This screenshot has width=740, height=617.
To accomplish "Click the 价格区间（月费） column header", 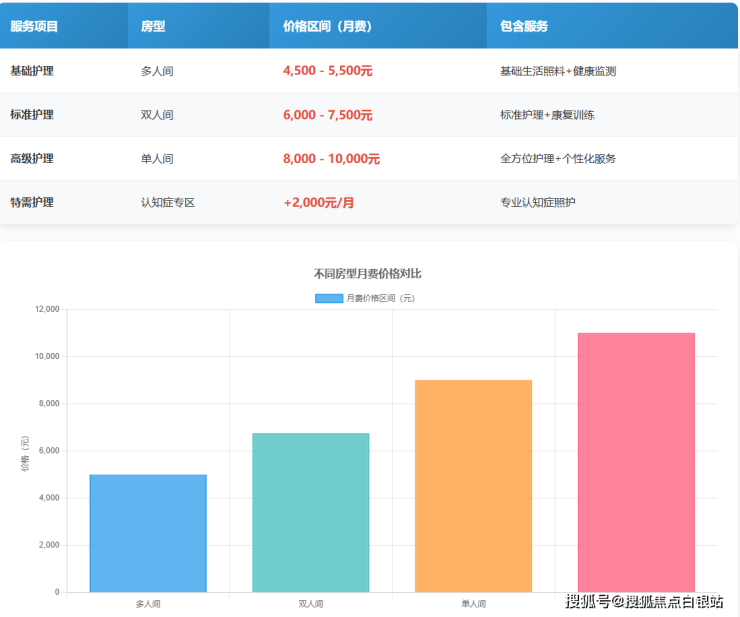I will point(327,27).
